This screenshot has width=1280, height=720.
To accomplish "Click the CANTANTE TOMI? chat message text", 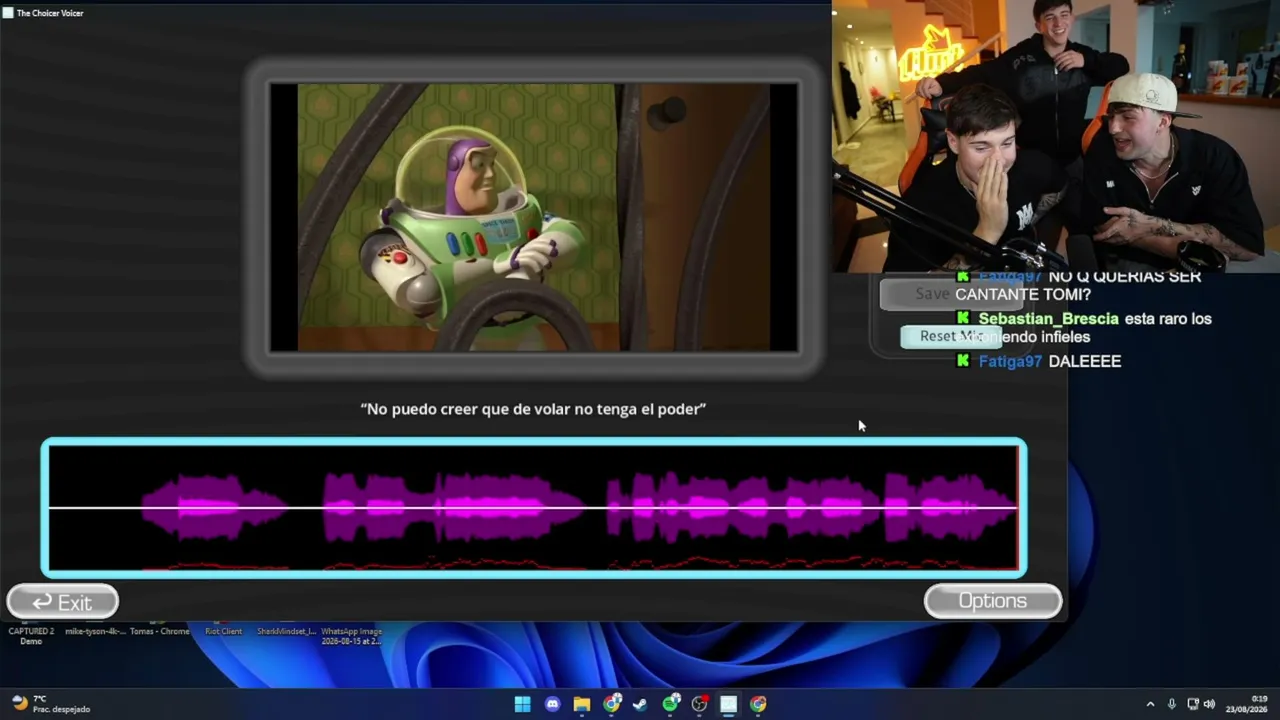I will [1023, 295].
